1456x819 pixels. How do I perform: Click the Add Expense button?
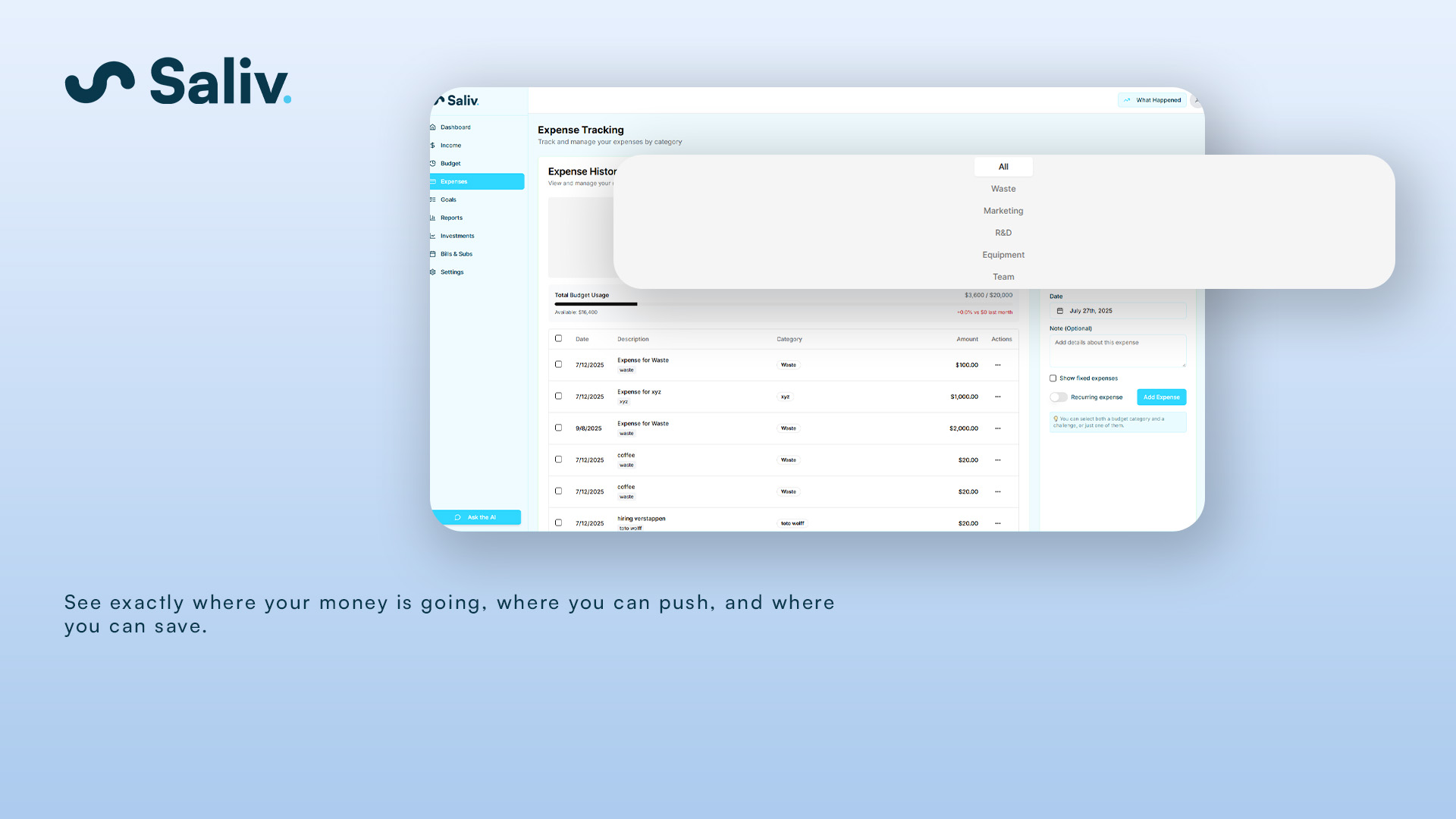coord(1162,397)
